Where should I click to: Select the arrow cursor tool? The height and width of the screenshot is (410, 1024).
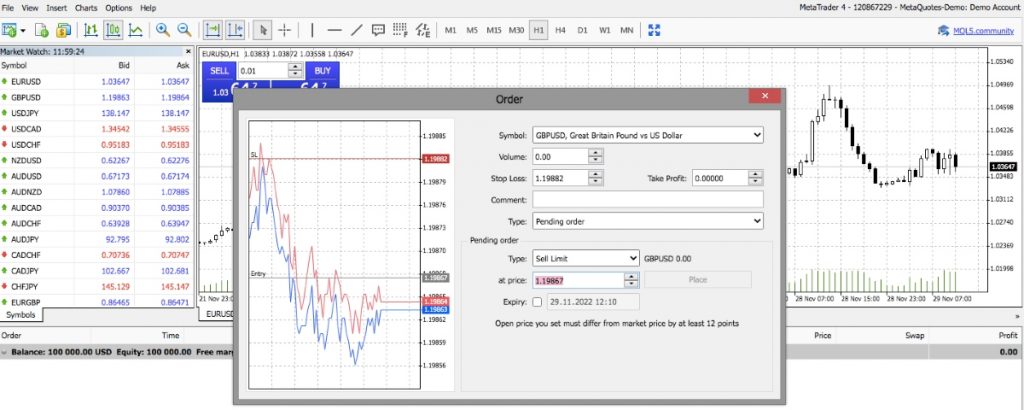tap(263, 30)
